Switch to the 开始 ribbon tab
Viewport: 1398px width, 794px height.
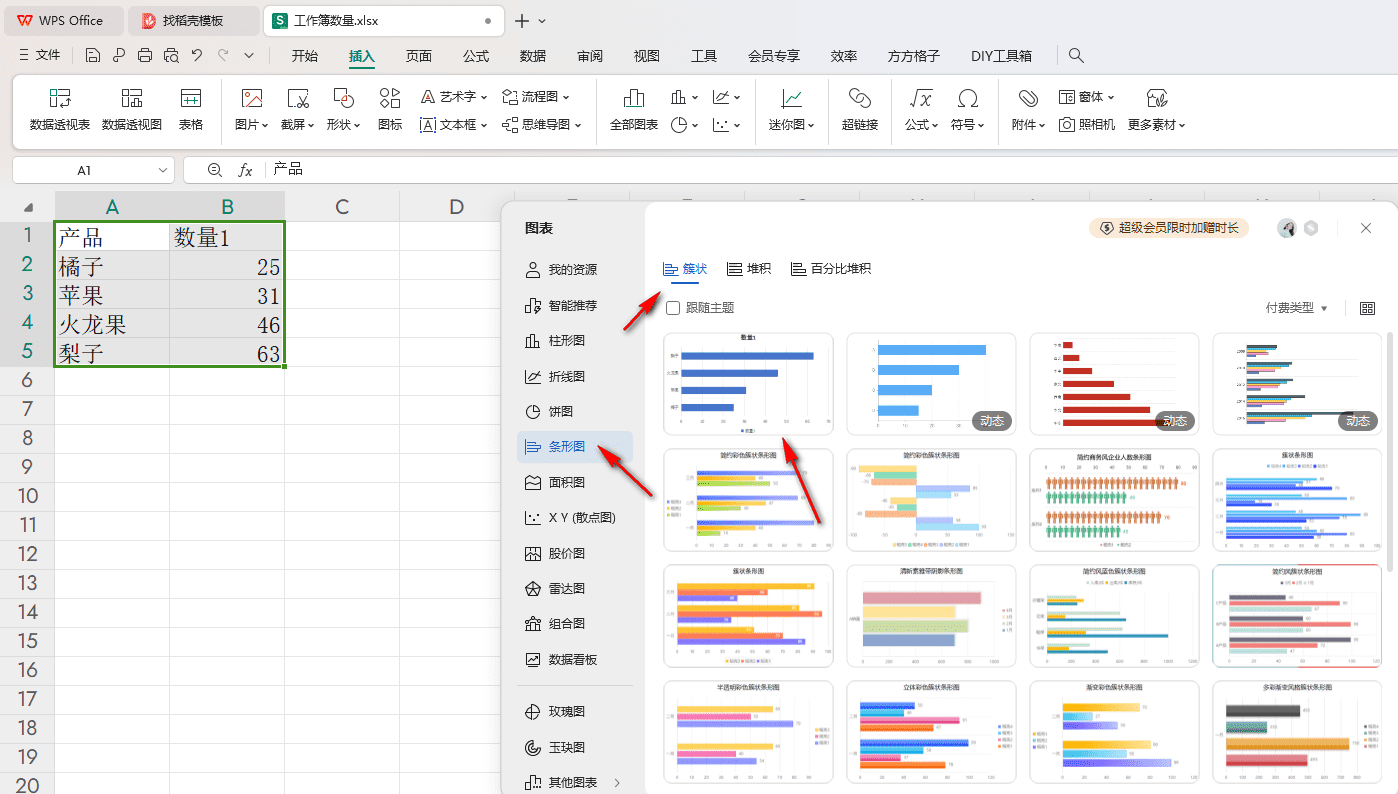pyautogui.click(x=305, y=56)
